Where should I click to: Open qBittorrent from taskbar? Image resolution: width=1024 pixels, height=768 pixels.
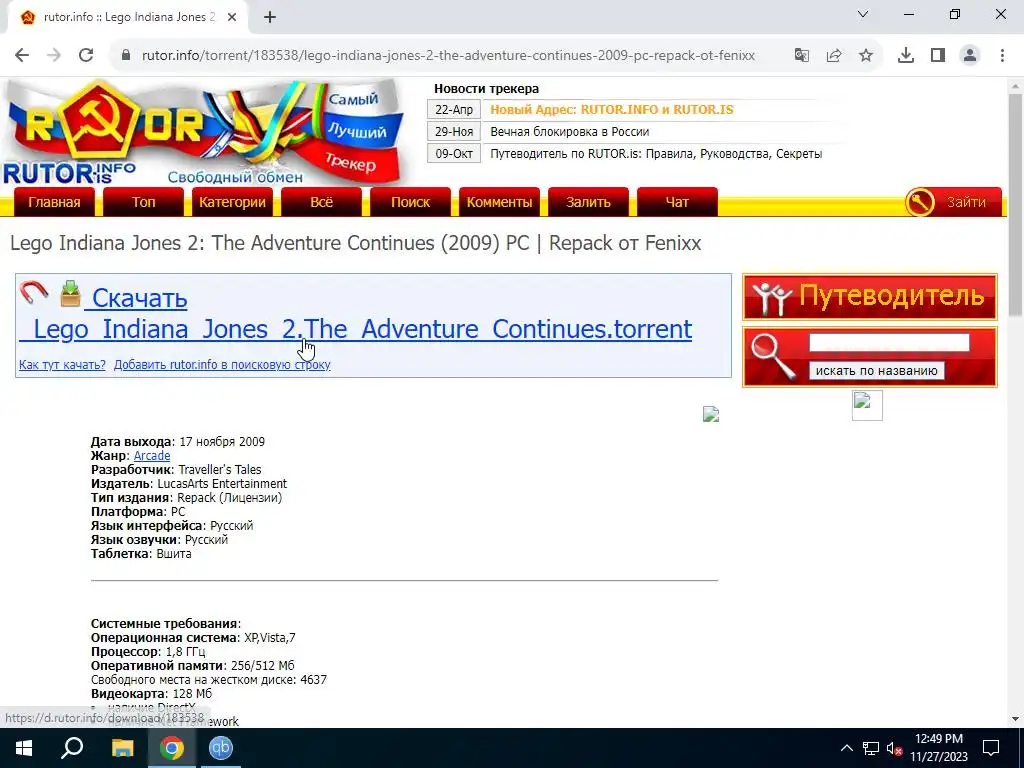221,748
